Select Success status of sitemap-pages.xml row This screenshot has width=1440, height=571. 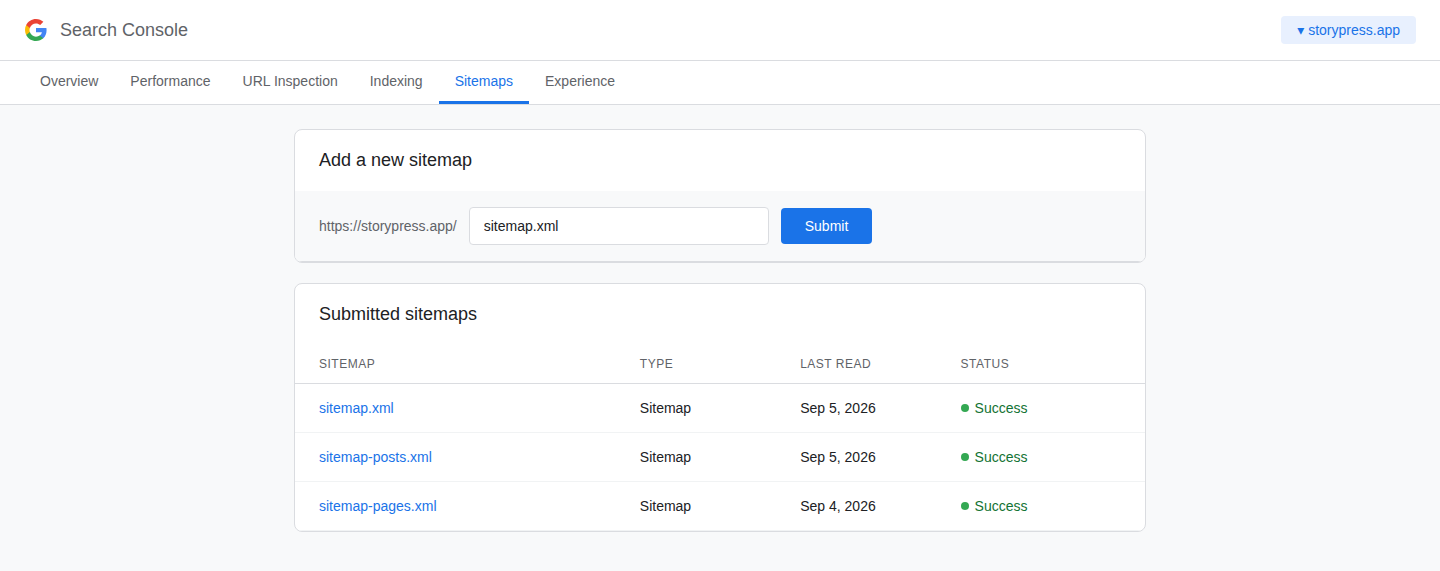tap(994, 506)
